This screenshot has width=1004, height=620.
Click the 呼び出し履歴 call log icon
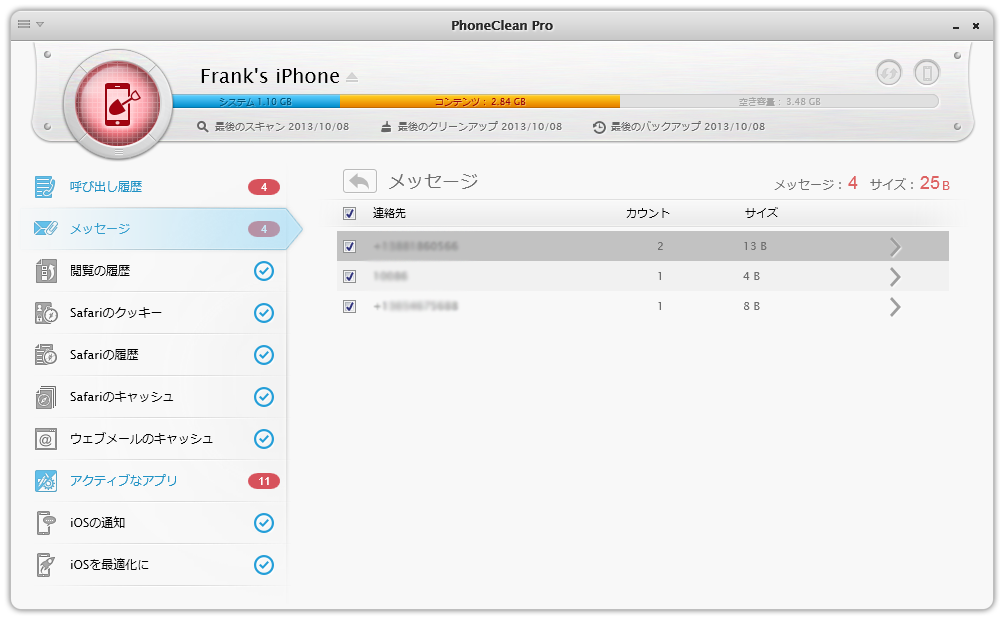[45, 187]
